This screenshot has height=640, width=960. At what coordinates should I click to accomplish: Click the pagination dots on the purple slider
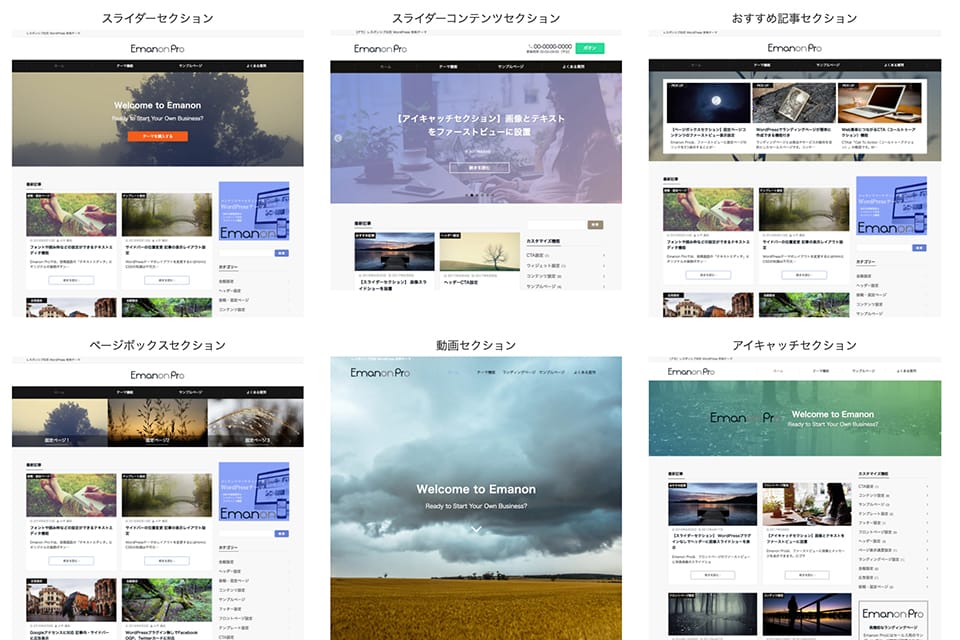pos(479,195)
